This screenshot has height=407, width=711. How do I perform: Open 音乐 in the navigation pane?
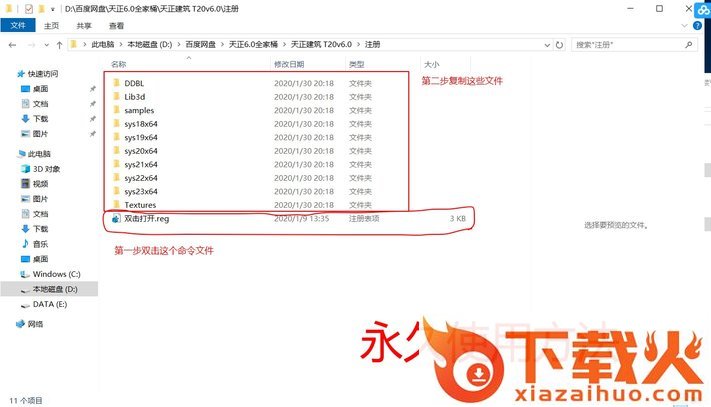tap(40, 244)
